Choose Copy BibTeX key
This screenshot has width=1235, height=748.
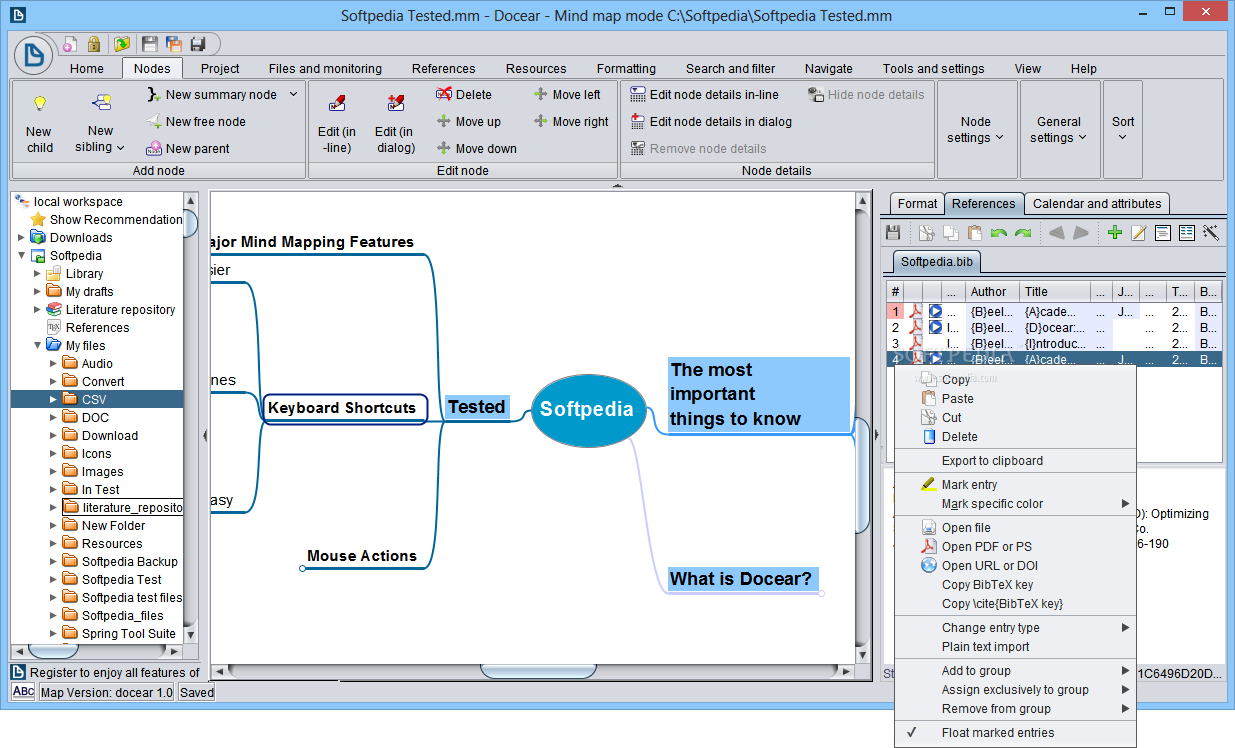pyautogui.click(x=1015, y=585)
